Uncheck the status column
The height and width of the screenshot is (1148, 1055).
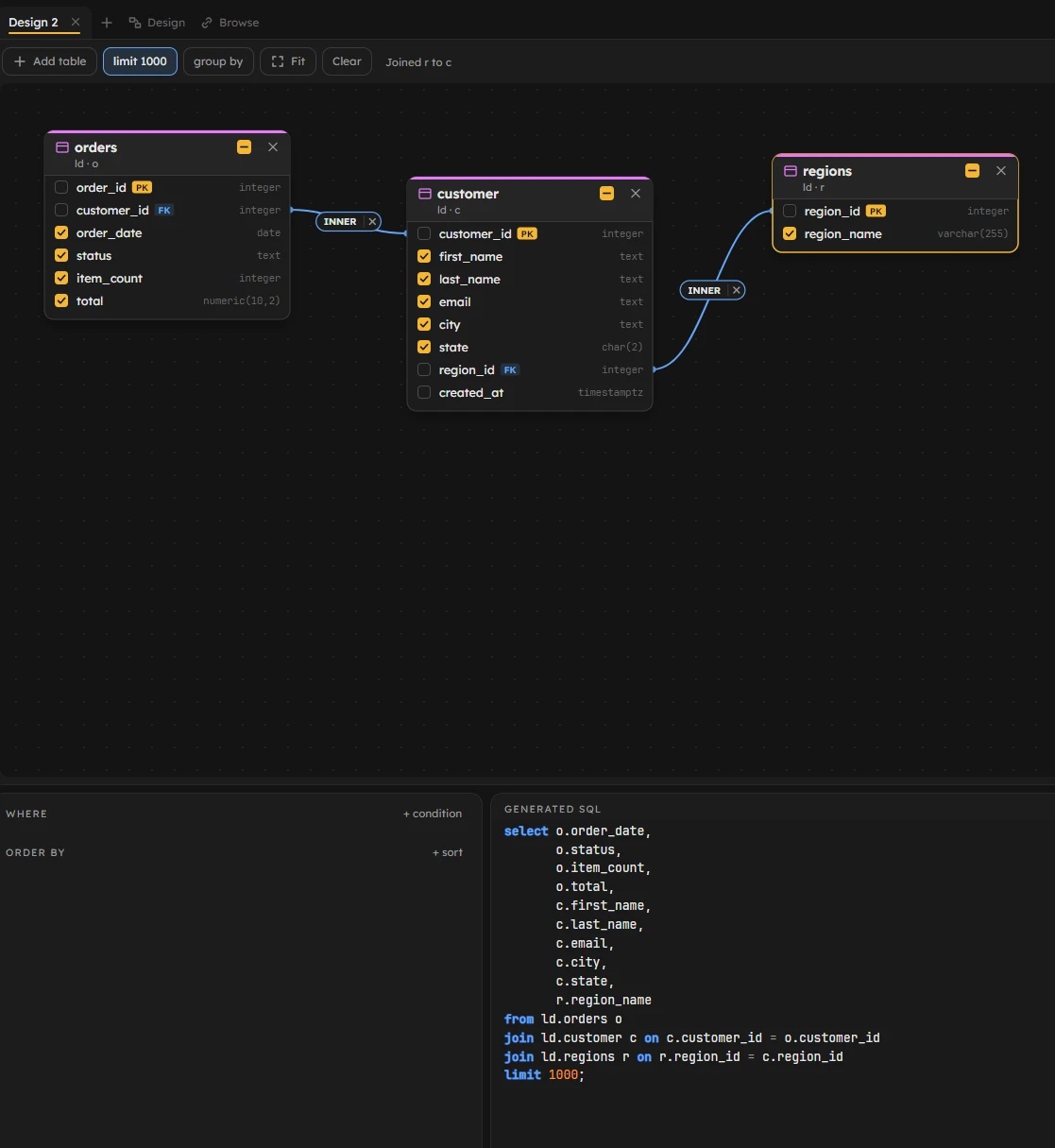click(61, 255)
